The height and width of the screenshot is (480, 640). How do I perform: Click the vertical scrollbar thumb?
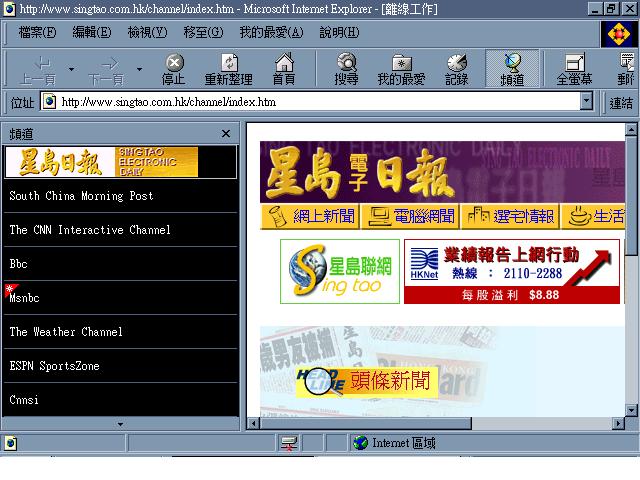click(631, 196)
